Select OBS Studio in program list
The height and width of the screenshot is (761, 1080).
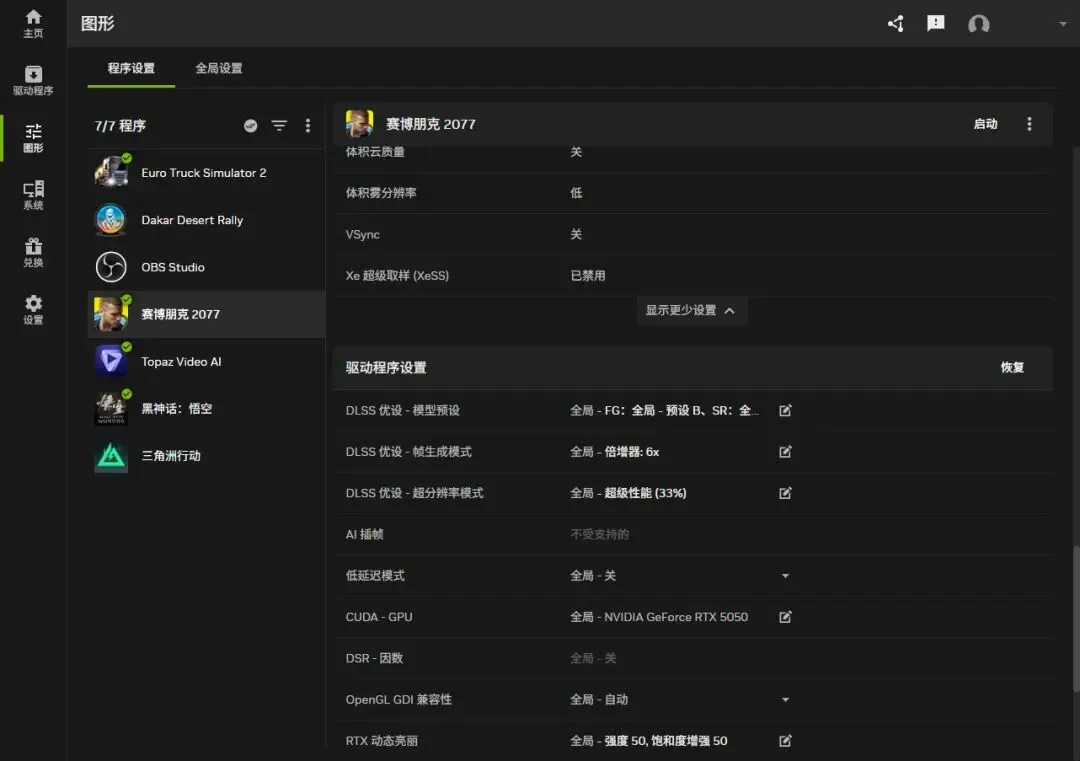pyautogui.click(x=207, y=267)
